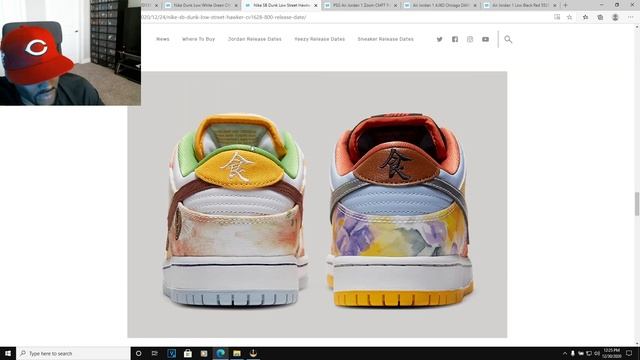The height and width of the screenshot is (360, 640).
Task: Open the Favorites list icon
Action: 585,17
